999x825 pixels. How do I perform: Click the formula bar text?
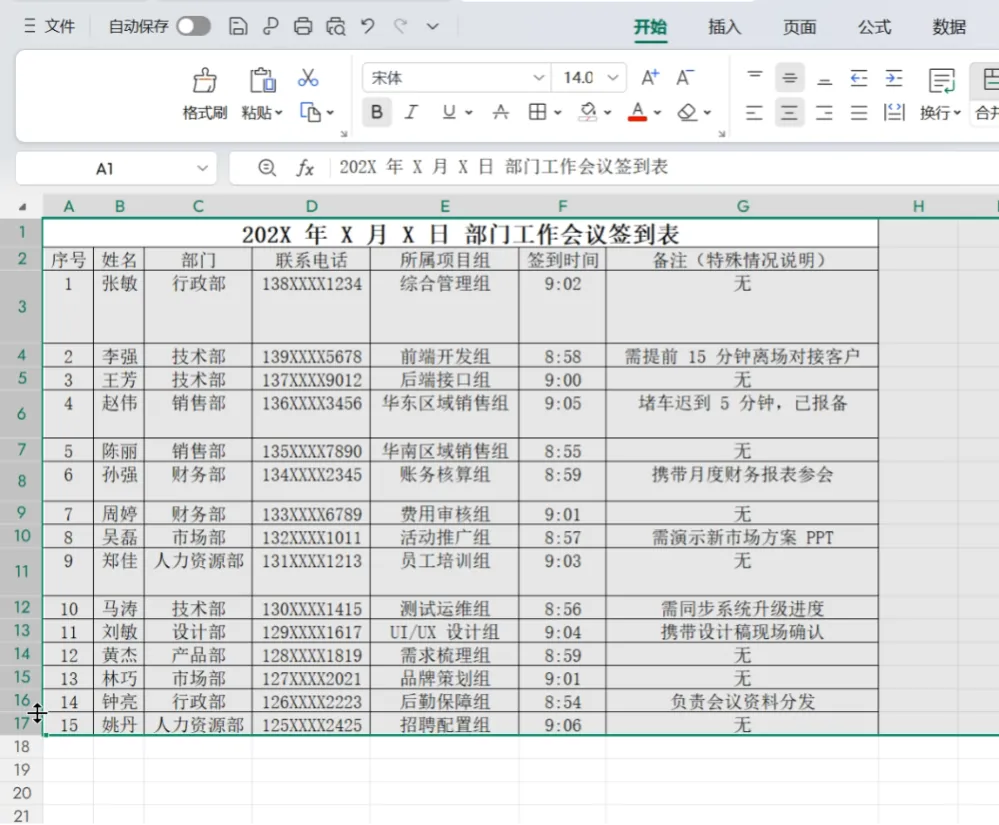(x=503, y=167)
